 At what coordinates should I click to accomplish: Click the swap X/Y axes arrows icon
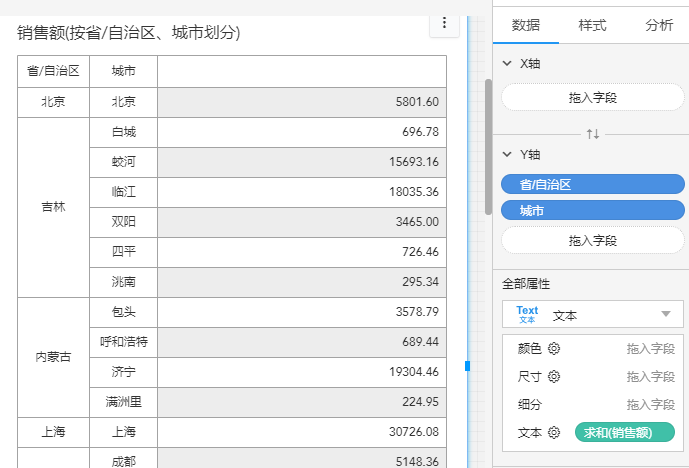[x=592, y=133]
